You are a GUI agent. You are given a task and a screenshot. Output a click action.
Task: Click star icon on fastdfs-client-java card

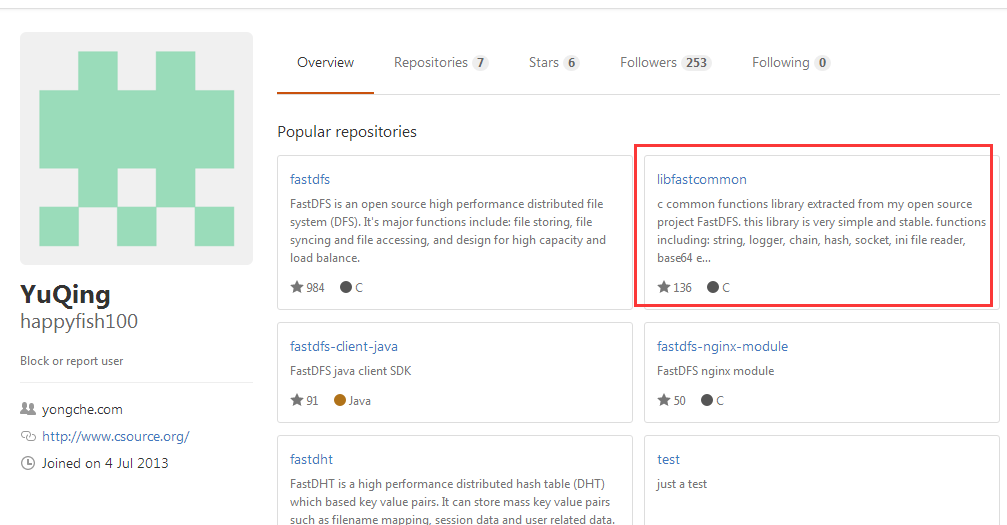coord(297,400)
